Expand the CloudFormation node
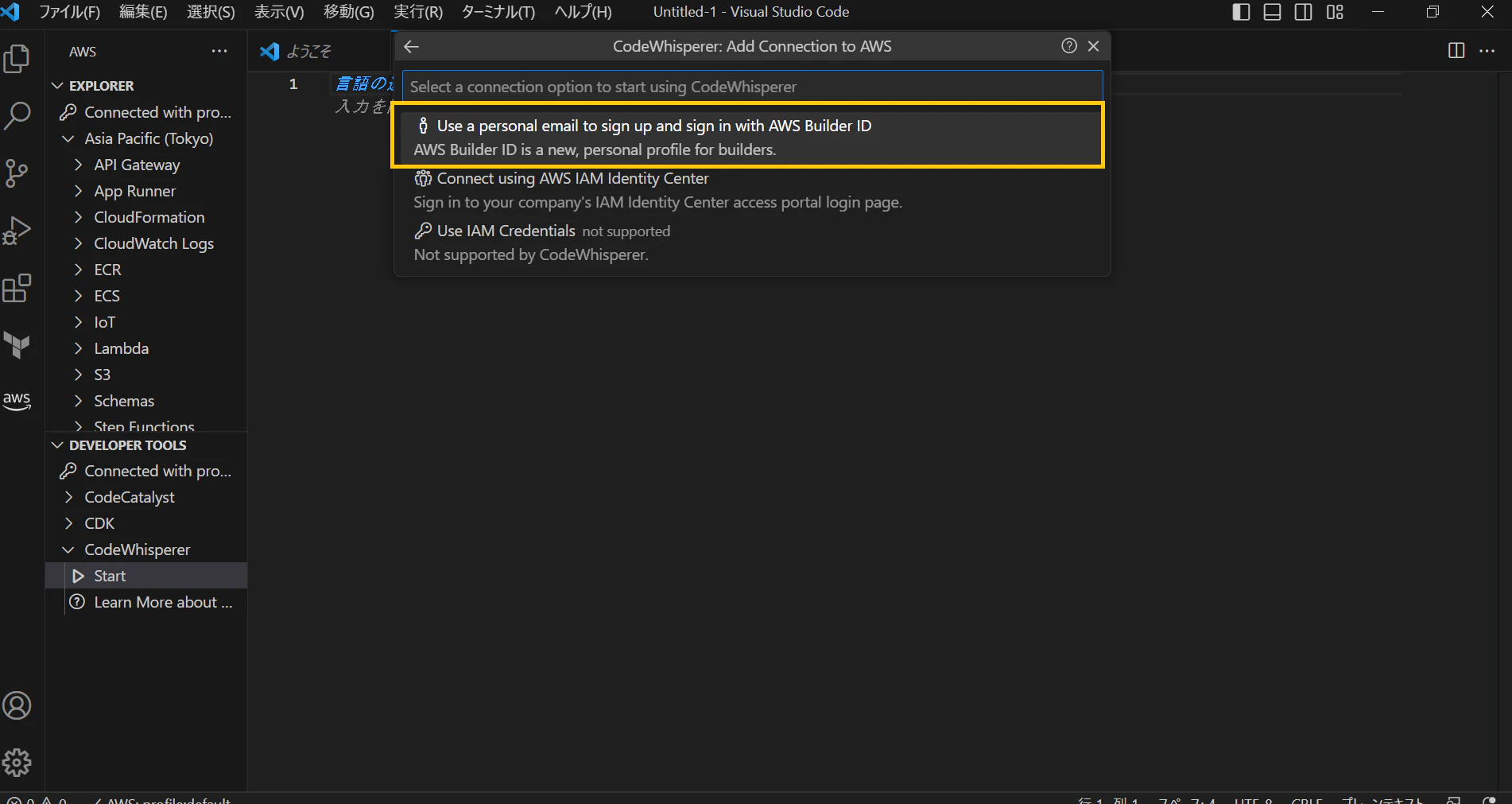The image size is (1512, 804). click(x=78, y=217)
